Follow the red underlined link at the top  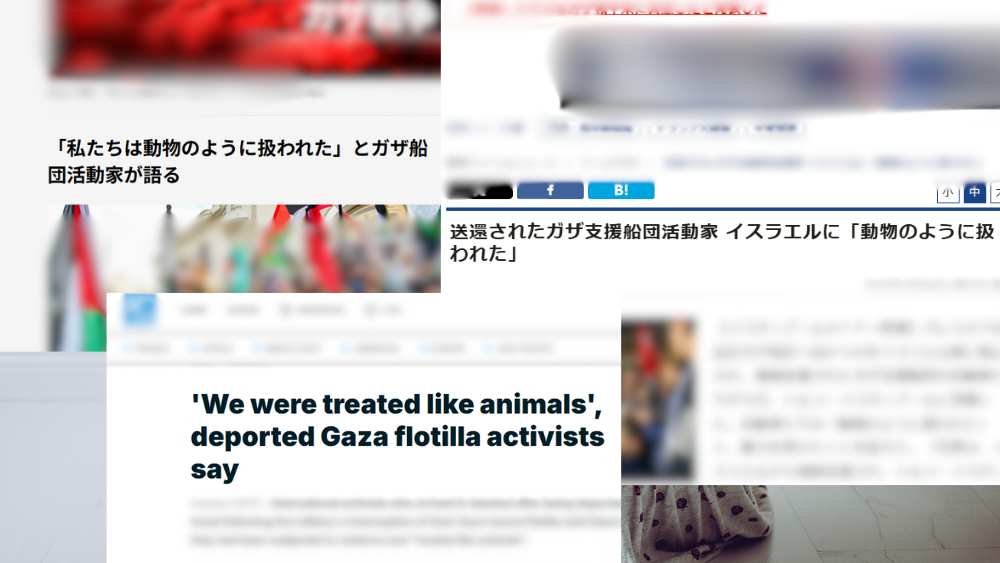619,9
